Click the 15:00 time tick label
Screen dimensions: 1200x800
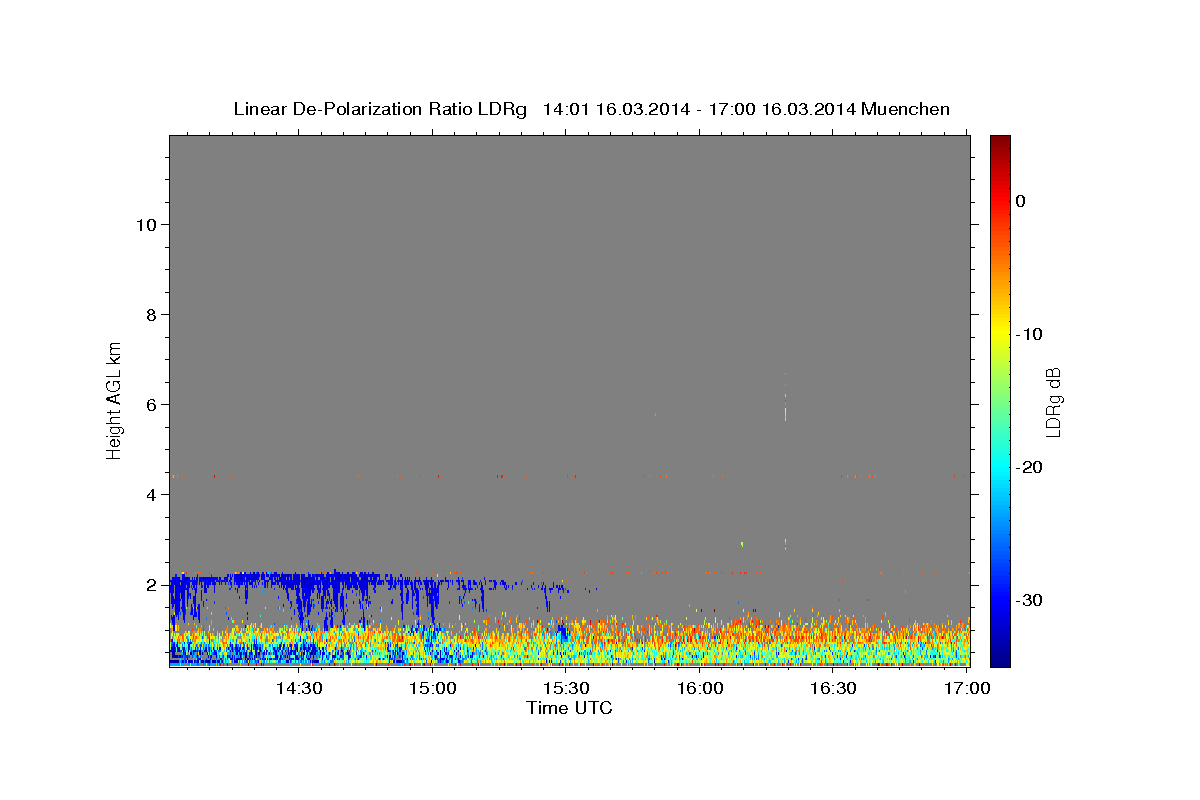[x=432, y=688]
